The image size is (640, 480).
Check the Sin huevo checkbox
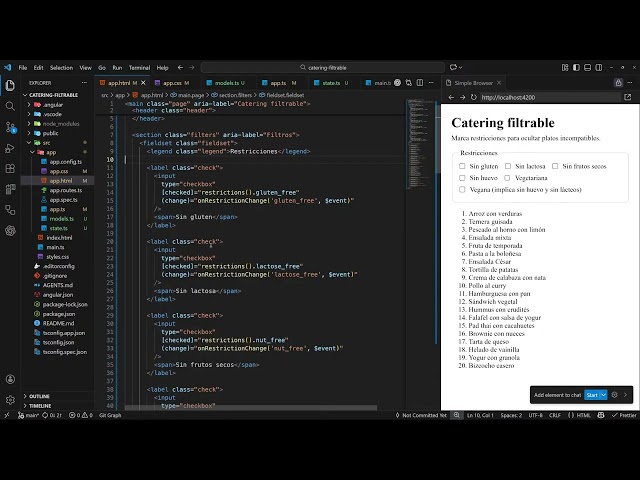462,178
